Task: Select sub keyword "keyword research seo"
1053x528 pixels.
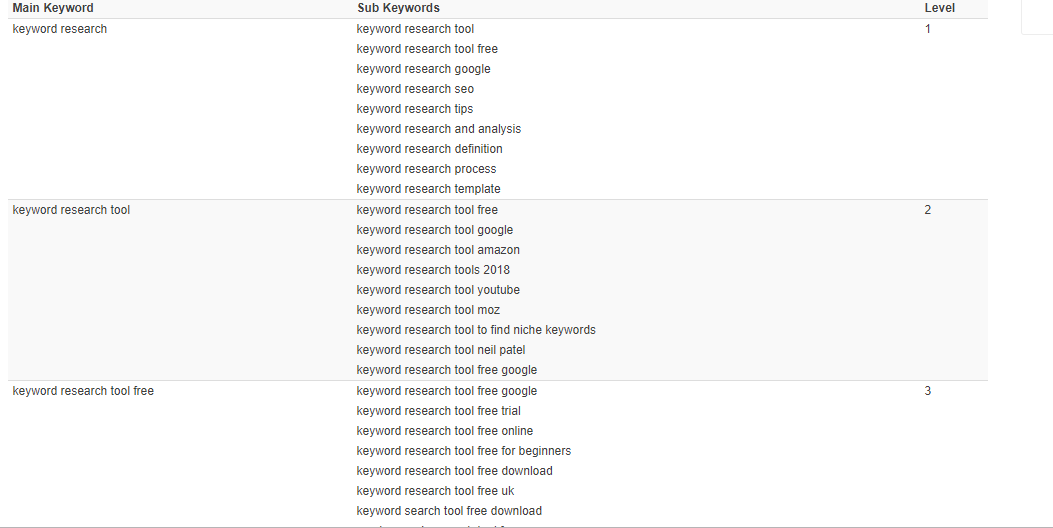Action: click(415, 89)
